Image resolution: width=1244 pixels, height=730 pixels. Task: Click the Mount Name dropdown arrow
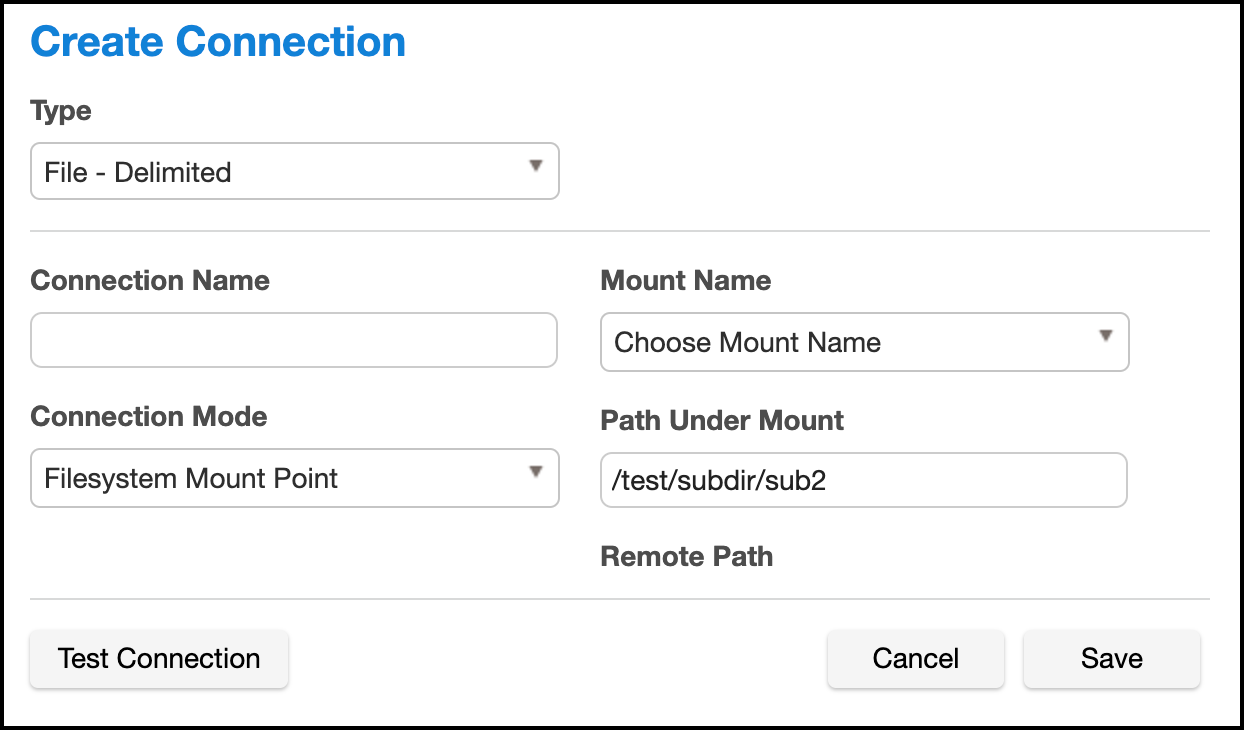coord(1105,336)
